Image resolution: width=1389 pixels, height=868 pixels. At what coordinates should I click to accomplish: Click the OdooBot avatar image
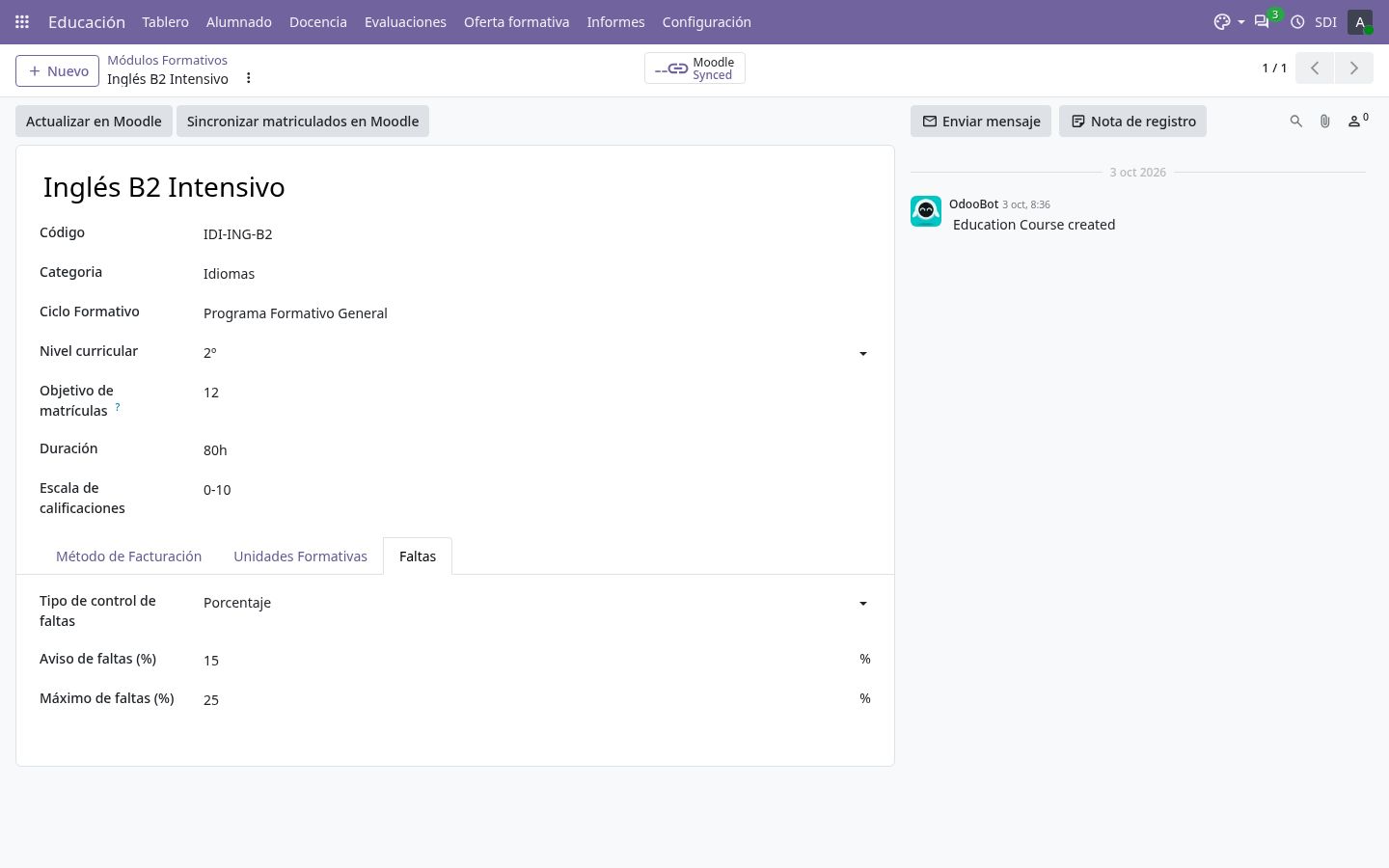pyautogui.click(x=926, y=211)
